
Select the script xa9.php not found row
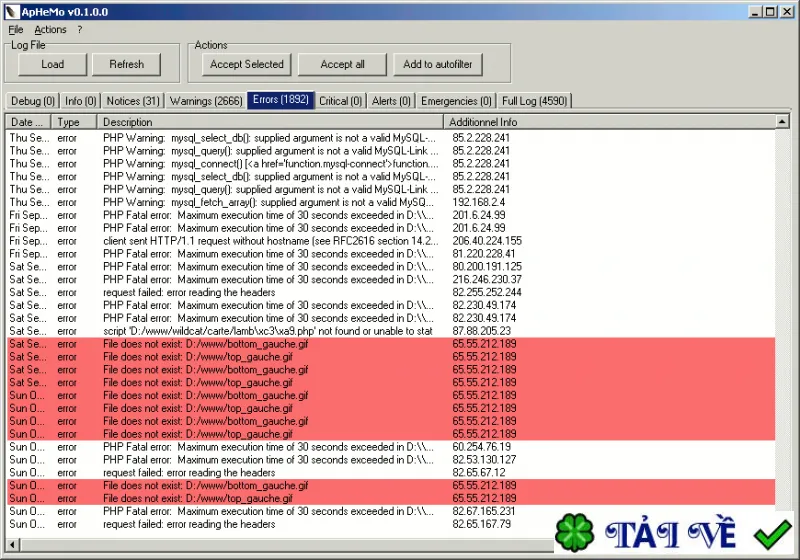[x=391, y=331]
